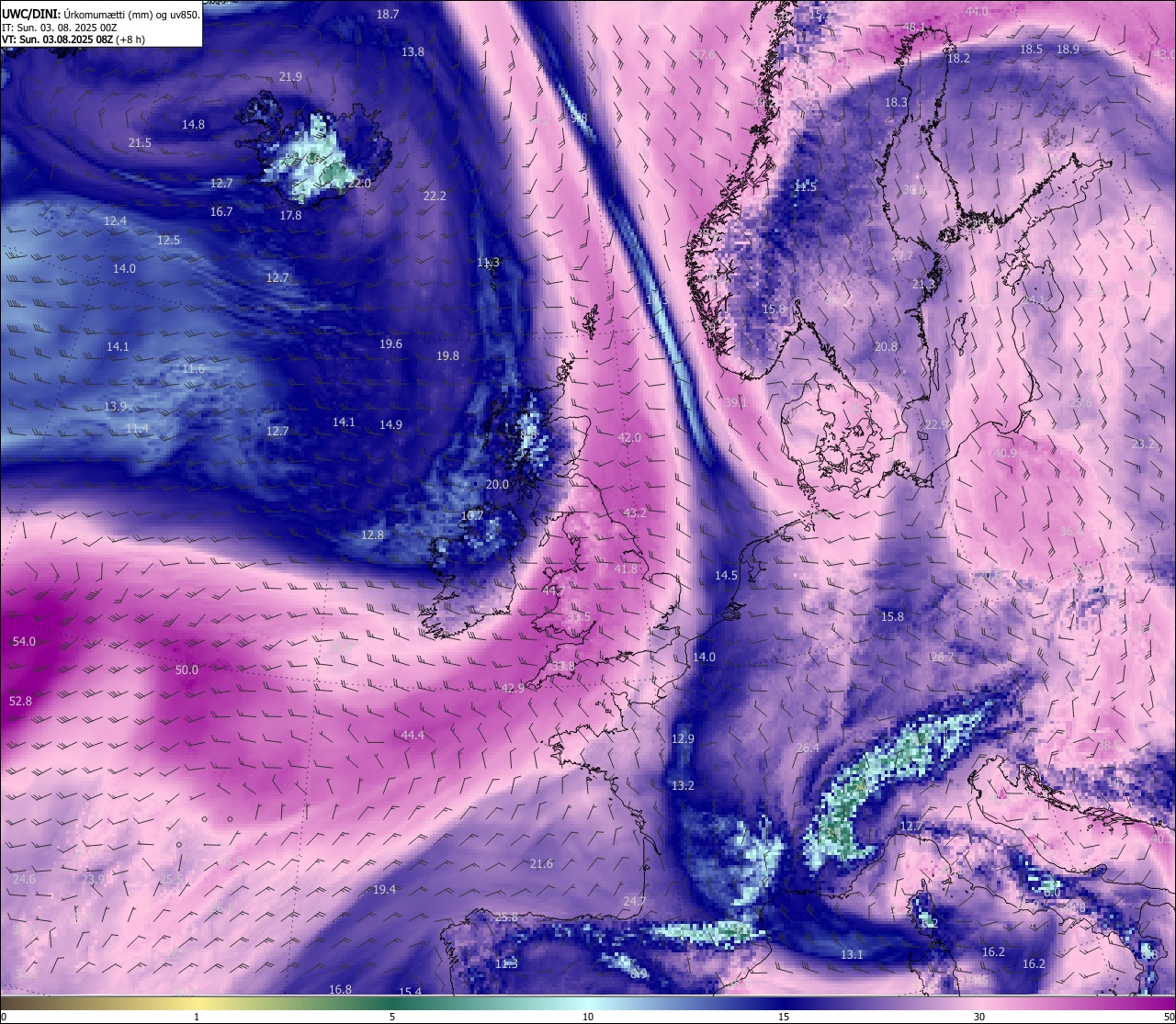
Task: Click the 21.6 value in the Bay of Biscay
Action: 542,863
